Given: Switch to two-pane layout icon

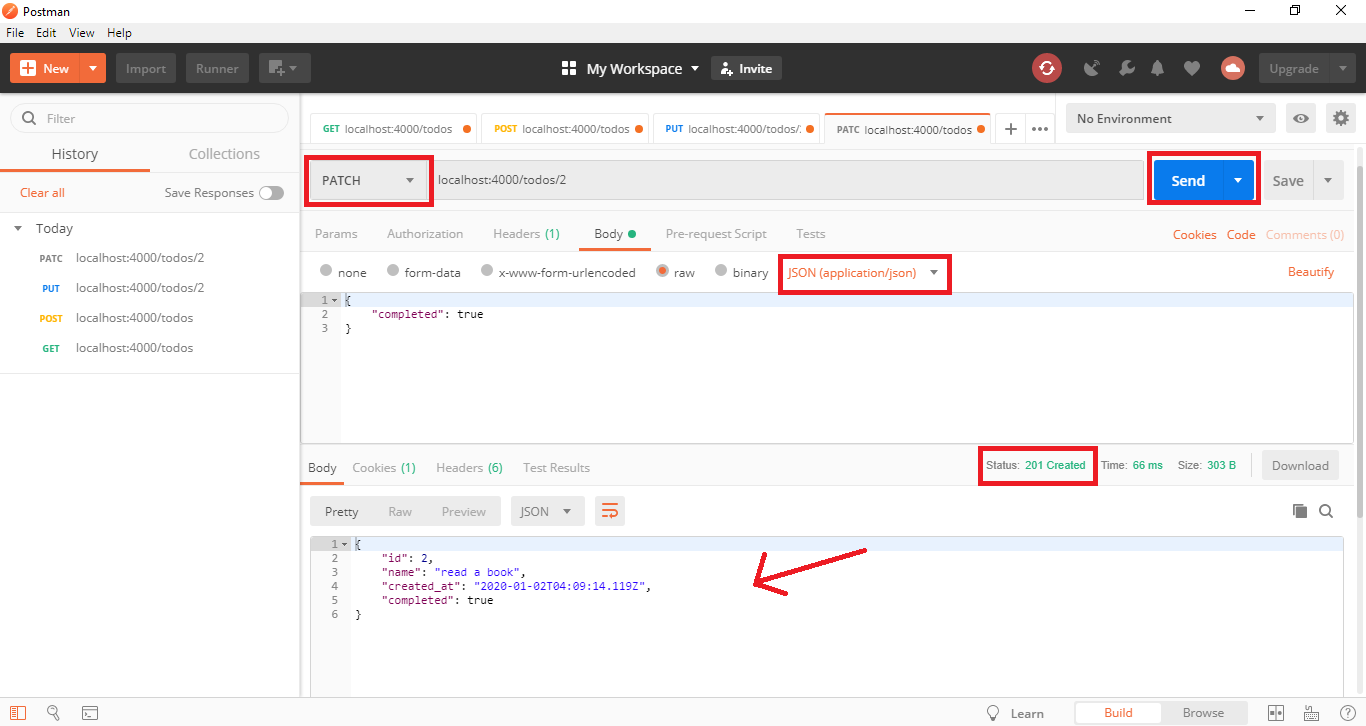Looking at the screenshot, I should tap(1276, 713).
